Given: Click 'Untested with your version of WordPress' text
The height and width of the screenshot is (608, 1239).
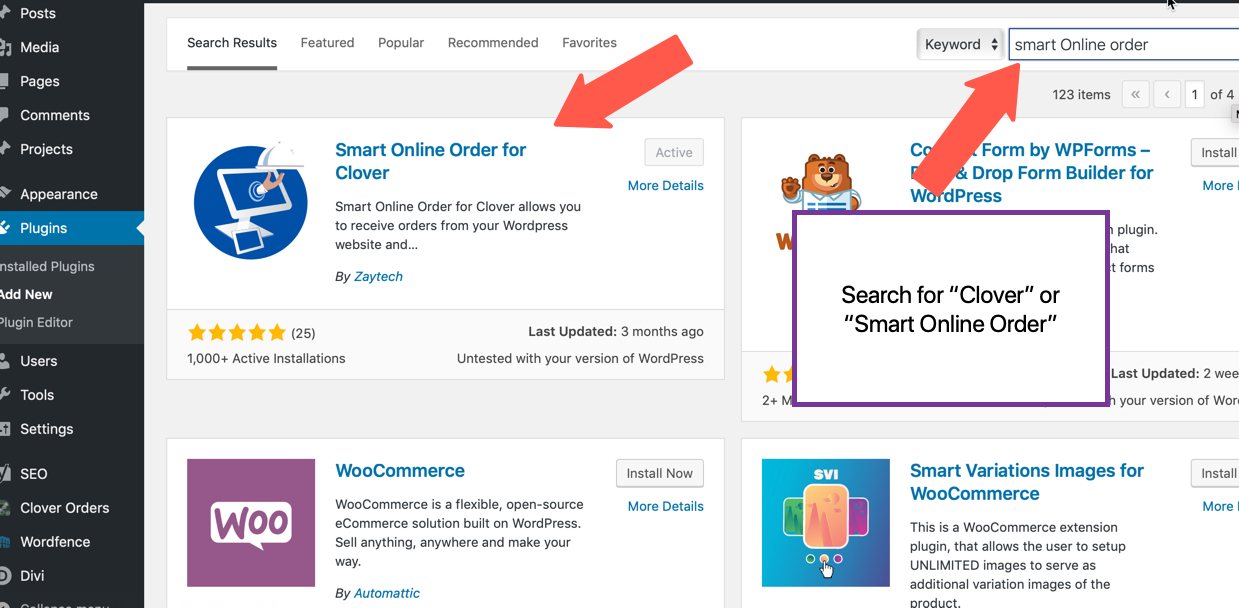Looking at the screenshot, I should [580, 358].
